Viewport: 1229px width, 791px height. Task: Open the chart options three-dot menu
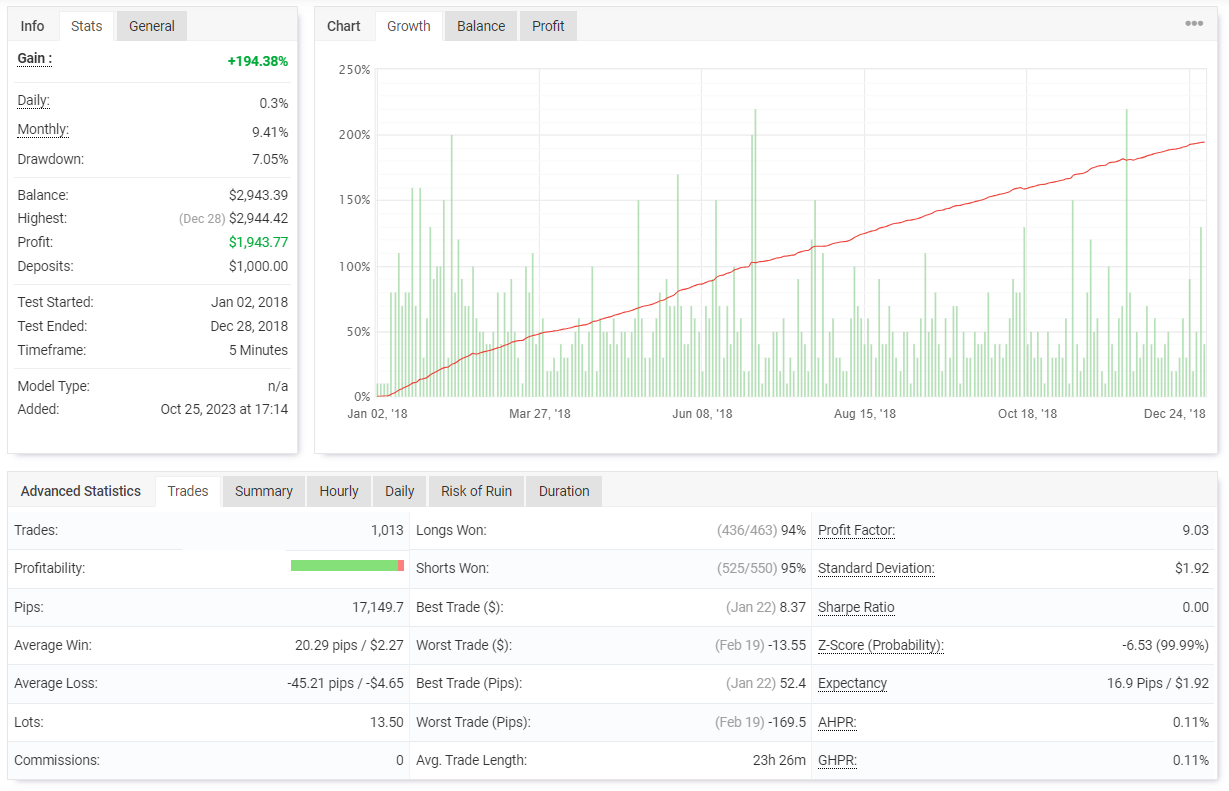pos(1194,24)
